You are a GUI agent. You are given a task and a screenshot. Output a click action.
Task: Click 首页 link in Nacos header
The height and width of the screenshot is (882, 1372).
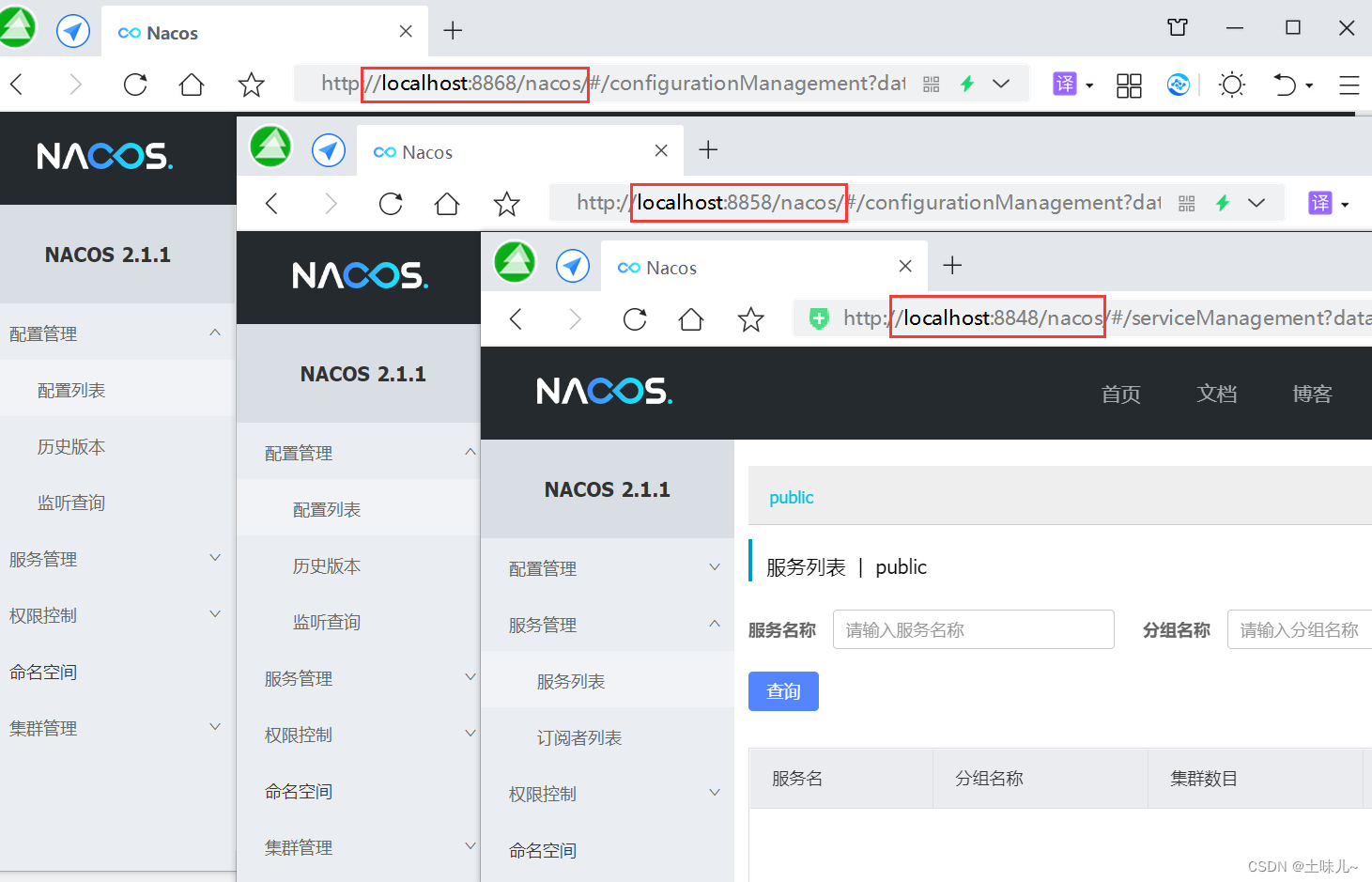click(x=1120, y=394)
